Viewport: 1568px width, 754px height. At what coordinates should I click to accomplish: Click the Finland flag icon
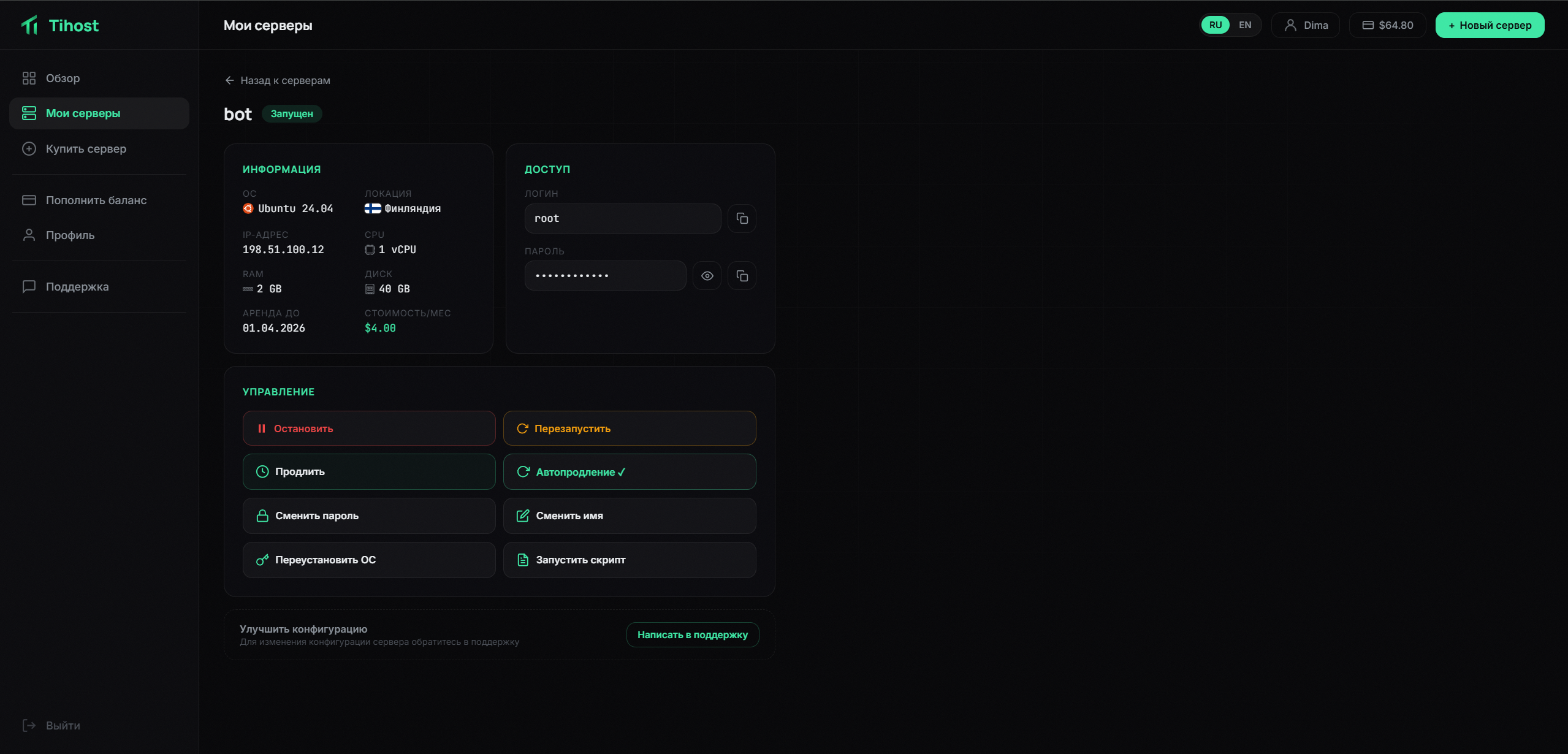pos(373,208)
